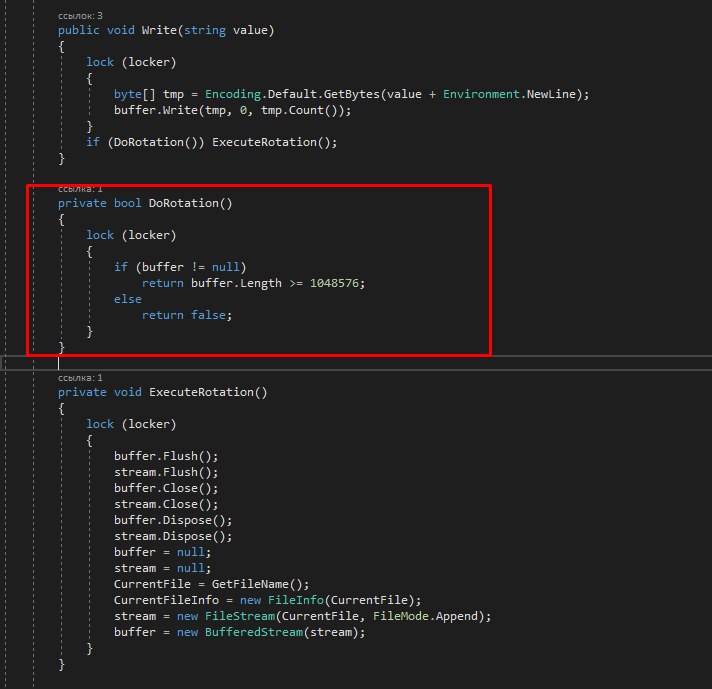
Task: Click the 'buffer = null;' line
Action: pyautogui.click(x=162, y=552)
